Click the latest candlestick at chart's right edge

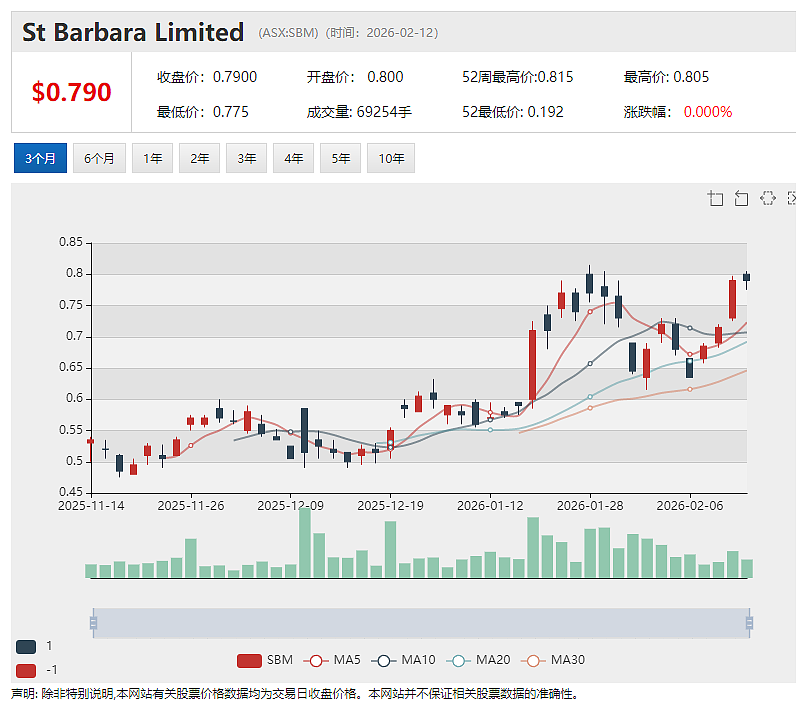point(746,278)
